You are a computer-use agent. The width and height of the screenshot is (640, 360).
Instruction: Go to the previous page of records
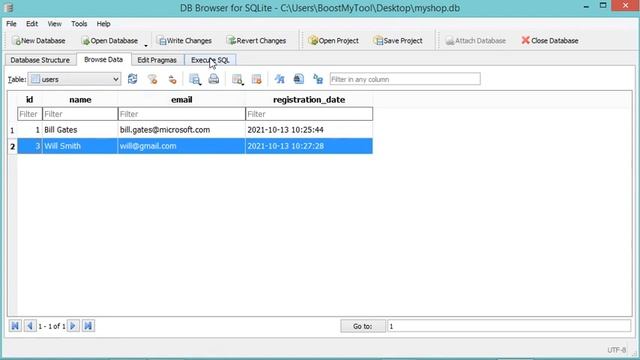30,326
